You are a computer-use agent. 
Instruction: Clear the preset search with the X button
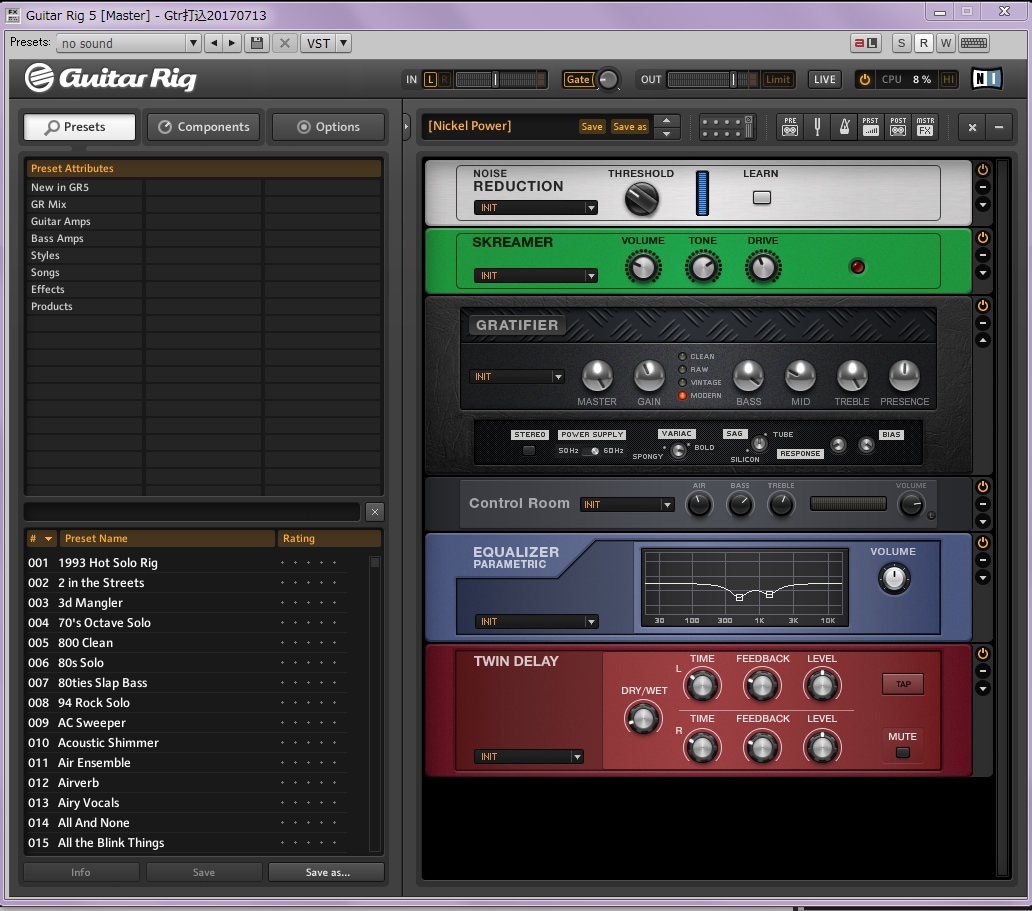pyautogui.click(x=374, y=512)
